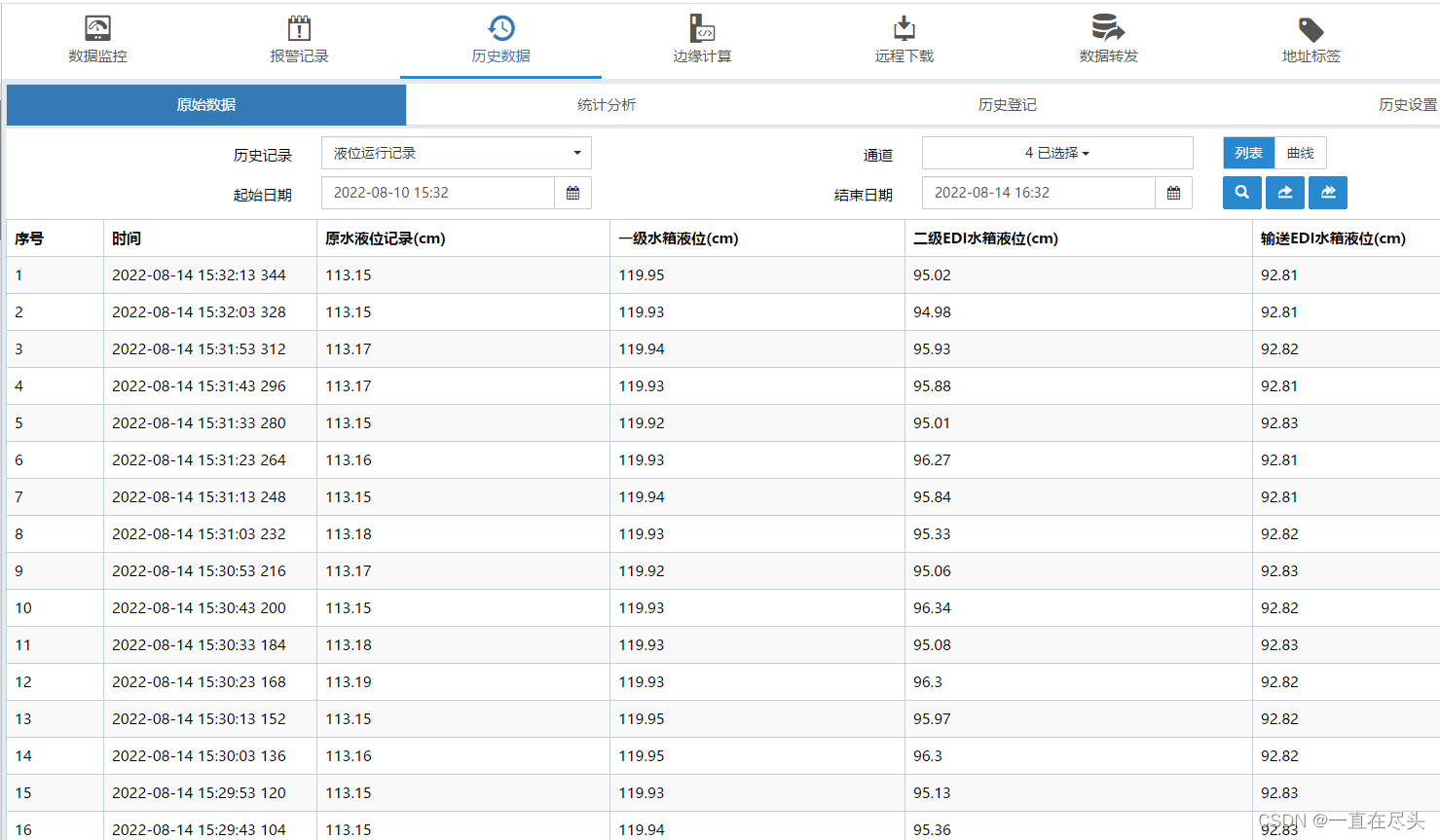The height and width of the screenshot is (840, 1440).
Task: Open calendar picker for 结束日期
Action: [x=1173, y=193]
